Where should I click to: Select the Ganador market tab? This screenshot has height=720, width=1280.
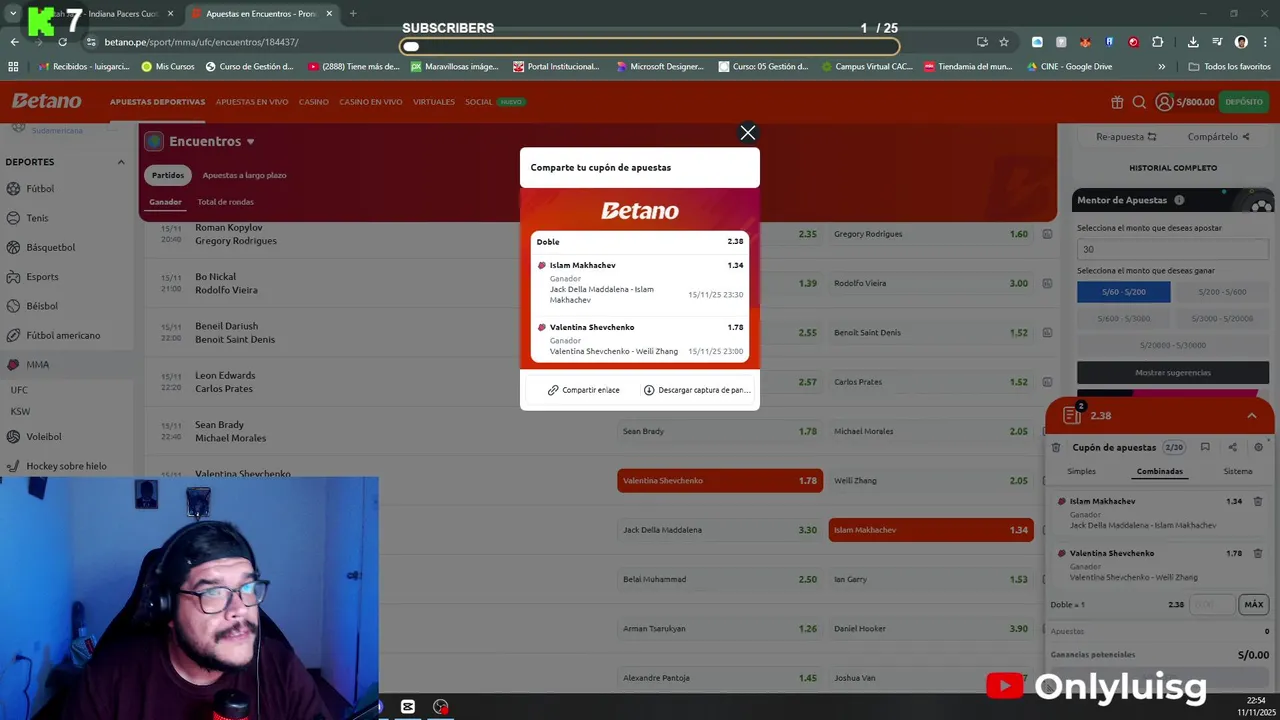tap(165, 202)
